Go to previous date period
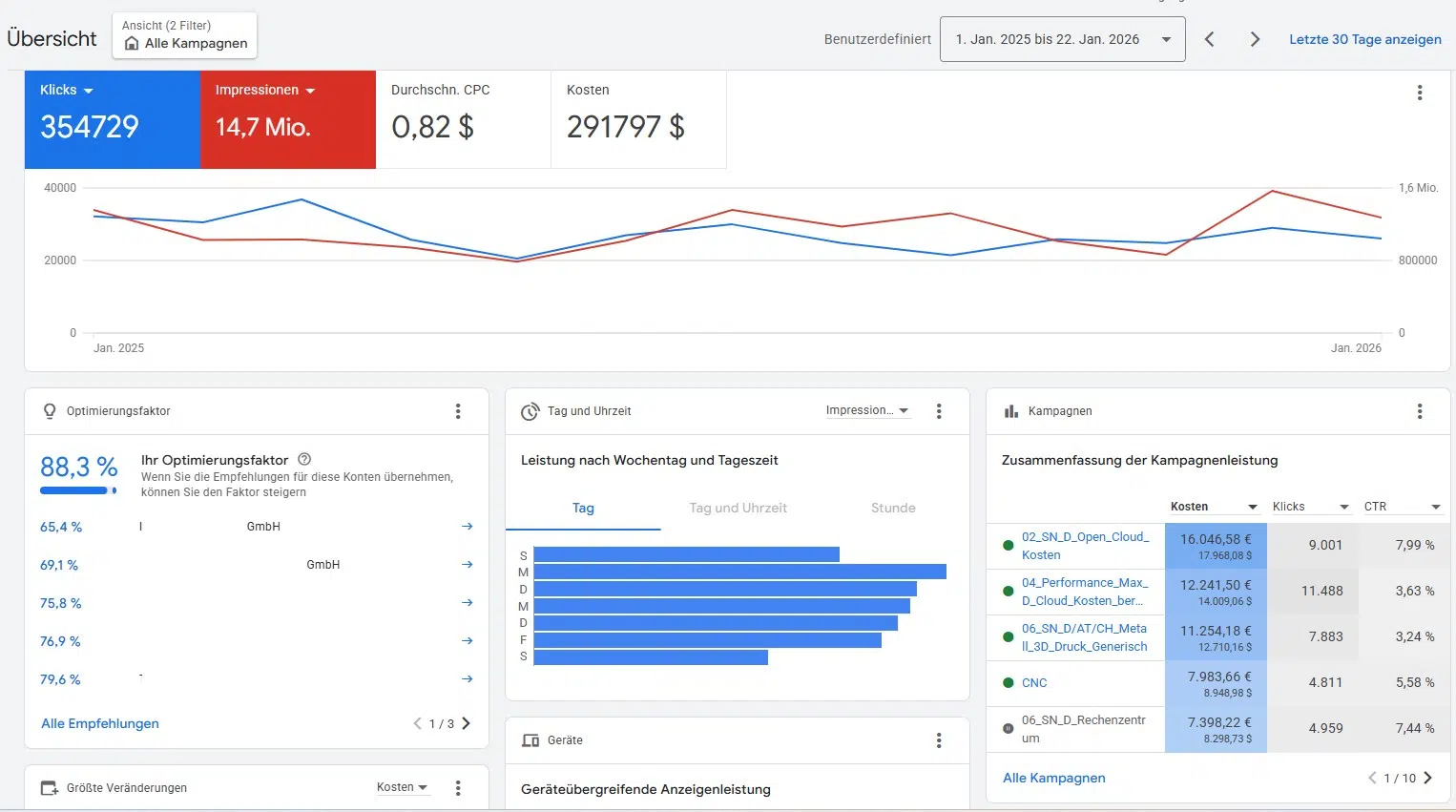The image size is (1456, 812). 1209,39
